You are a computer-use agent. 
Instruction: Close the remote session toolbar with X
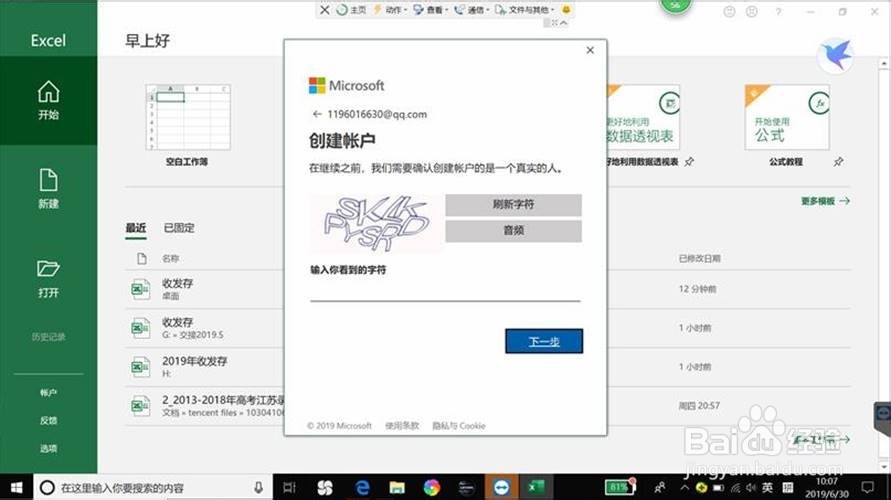tap(324, 10)
